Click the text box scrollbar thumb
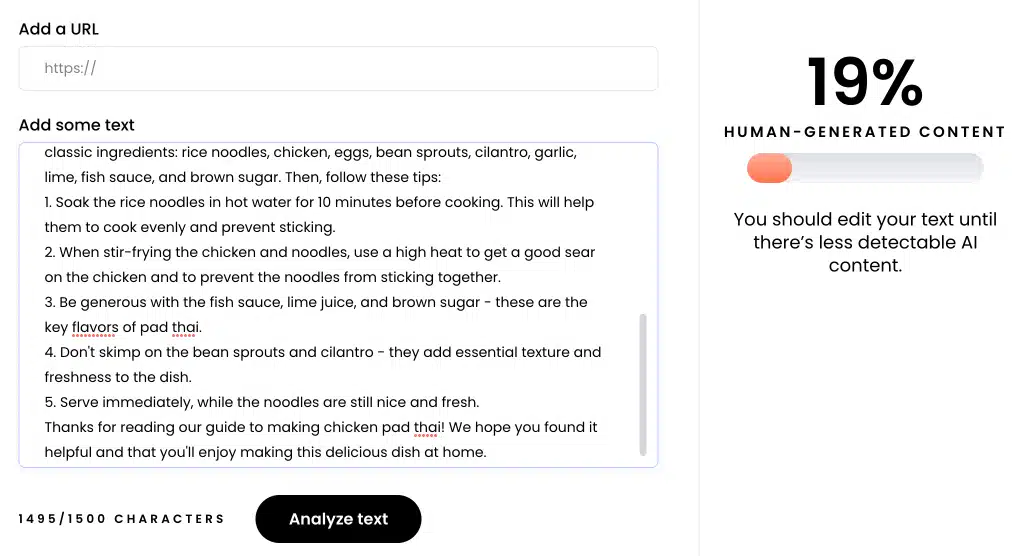Screen dimensions: 1019x556 click(x=643, y=385)
